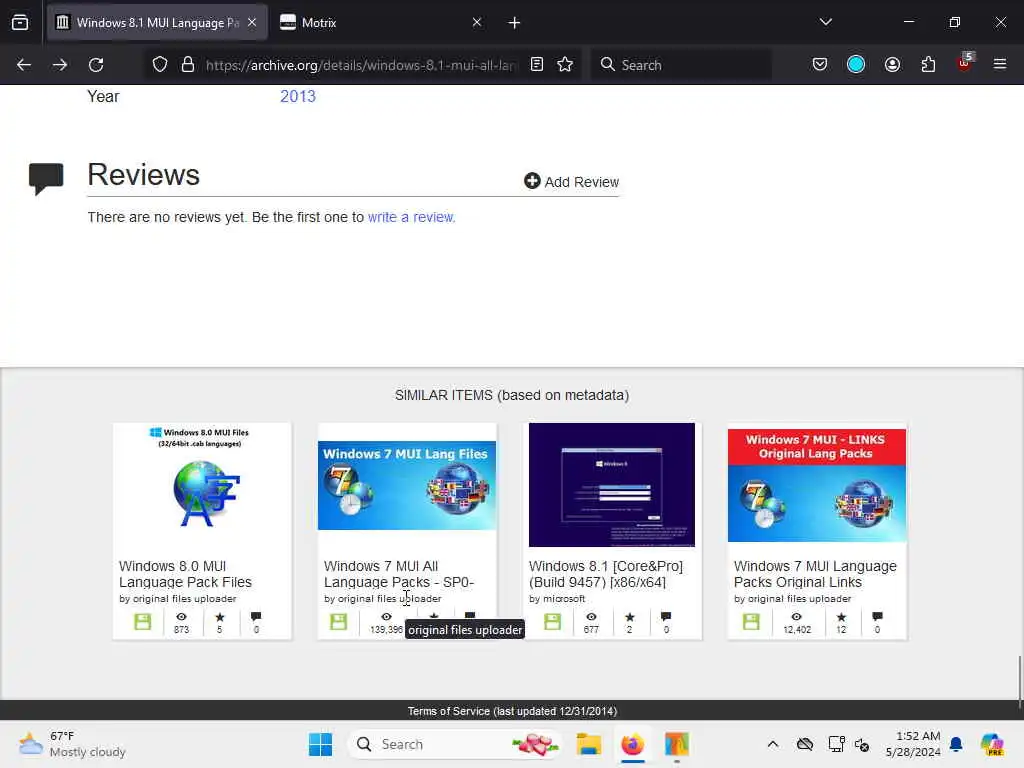The height and width of the screenshot is (768, 1024).
Task: Switch to the Motrix tab
Action: pos(381,23)
